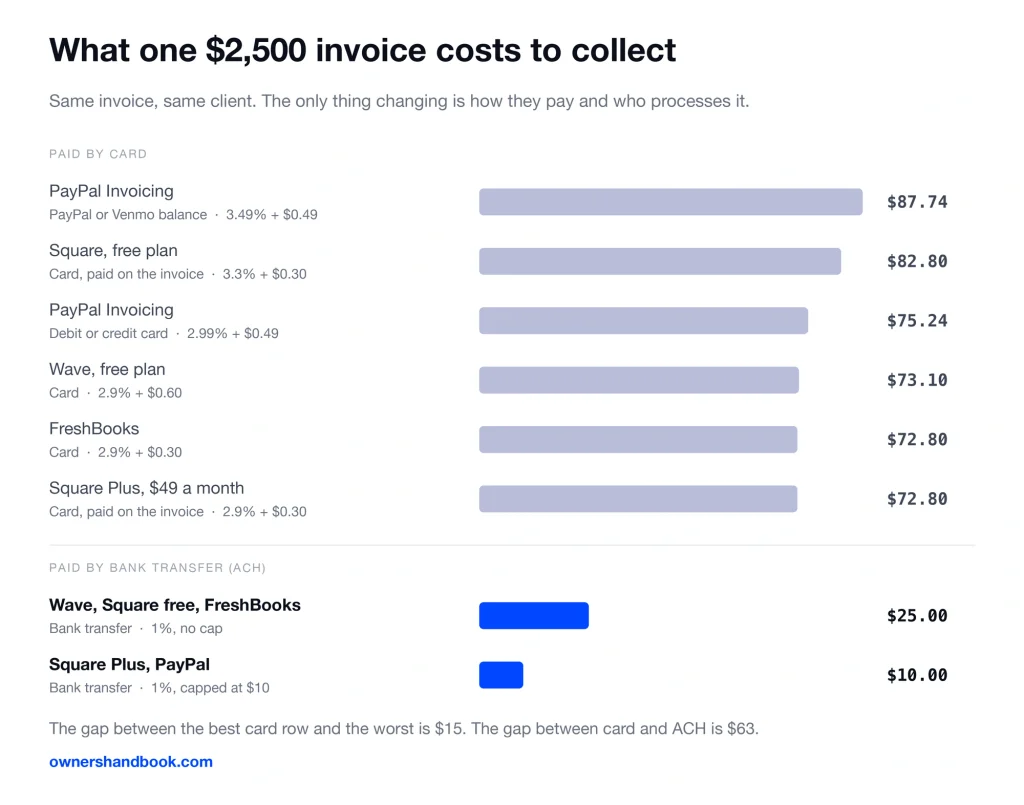
Task: Open the ownershandbook.com link
Action: (x=131, y=761)
